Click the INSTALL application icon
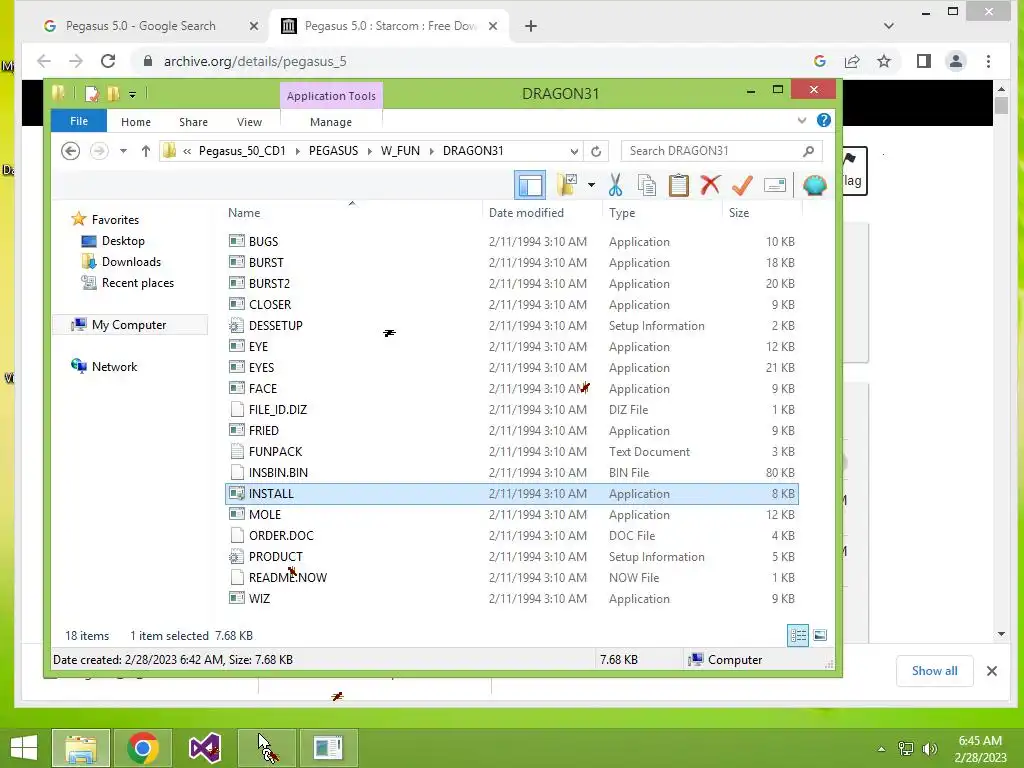The height and width of the screenshot is (768, 1024). pos(236,494)
